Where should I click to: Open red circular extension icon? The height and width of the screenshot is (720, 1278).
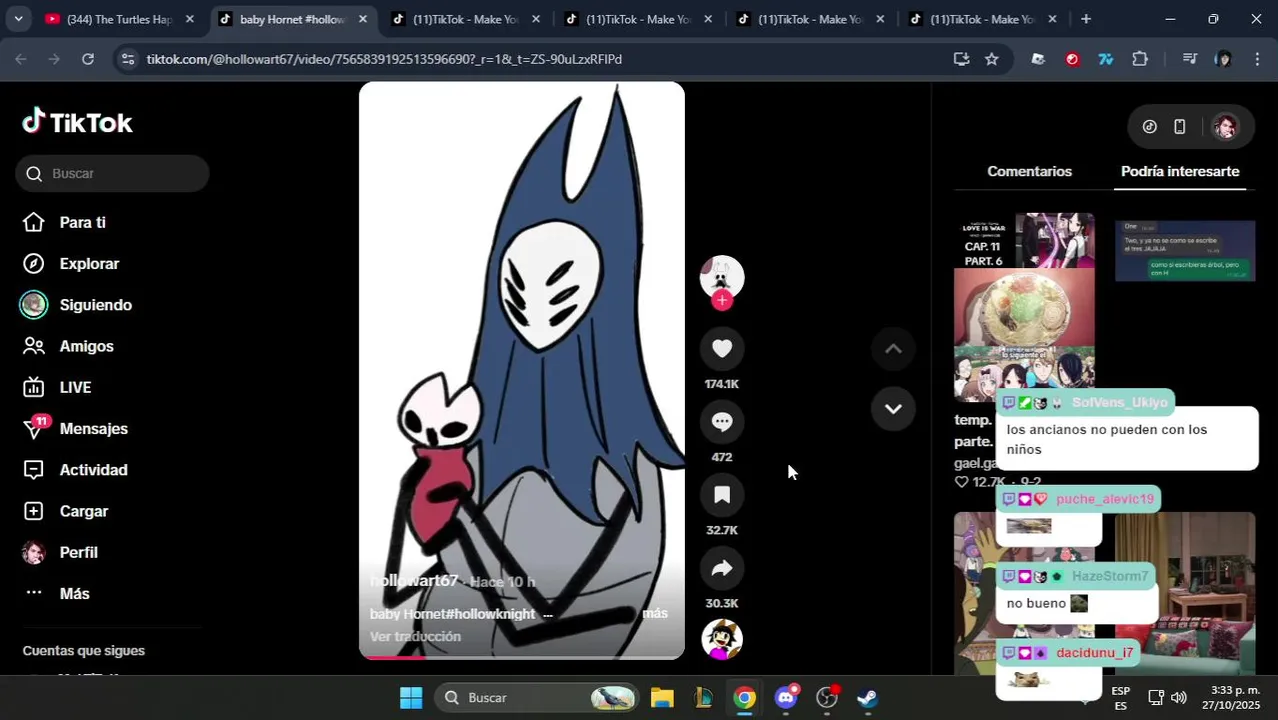click(x=1072, y=59)
